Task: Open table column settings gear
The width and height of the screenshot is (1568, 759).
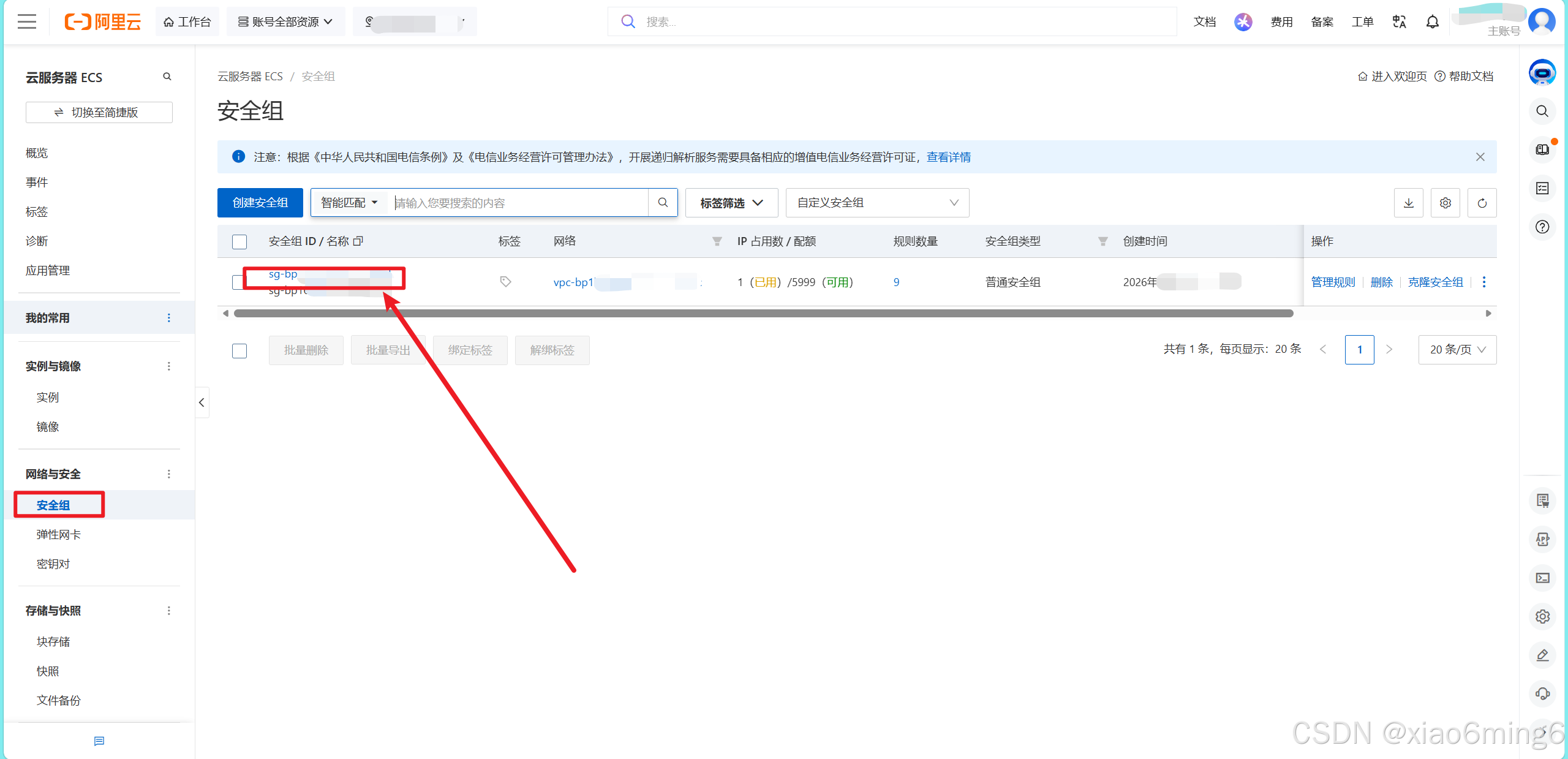Action: 1445,203
